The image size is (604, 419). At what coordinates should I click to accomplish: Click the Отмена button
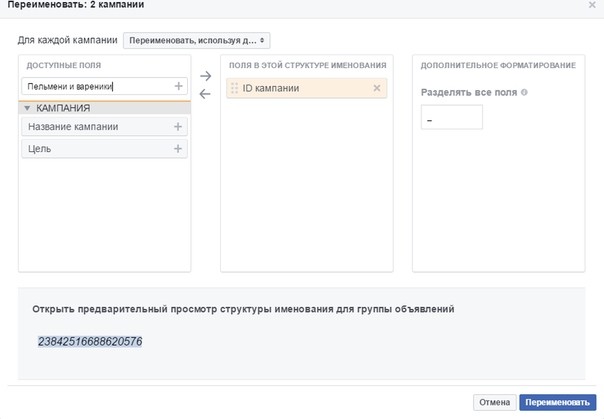click(495, 402)
